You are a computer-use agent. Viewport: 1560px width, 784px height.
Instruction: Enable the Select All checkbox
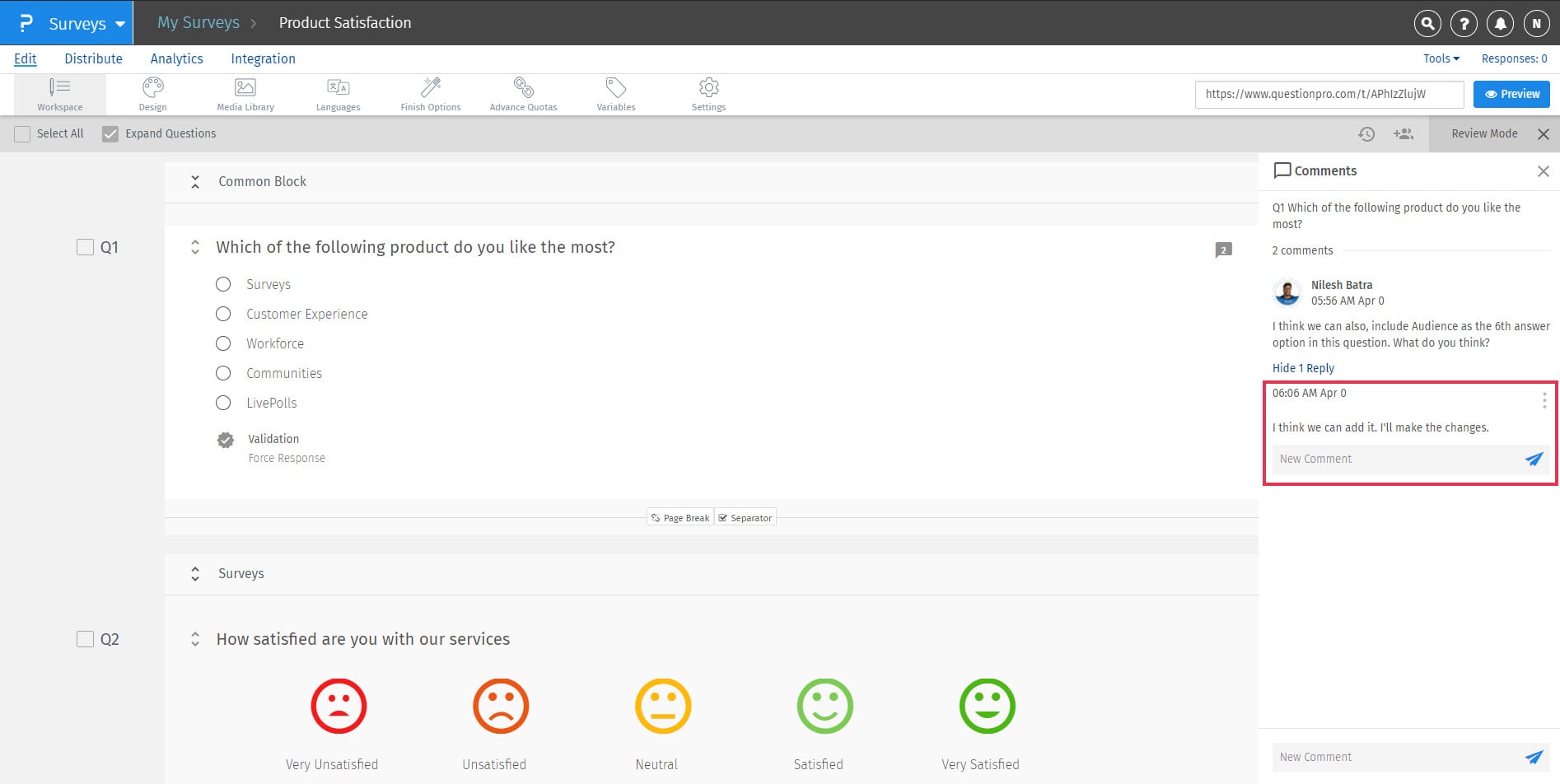tap(22, 133)
